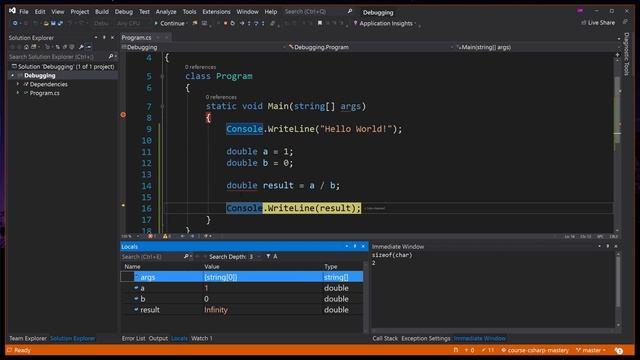Switch to the Exception Settings tab

click(426, 338)
